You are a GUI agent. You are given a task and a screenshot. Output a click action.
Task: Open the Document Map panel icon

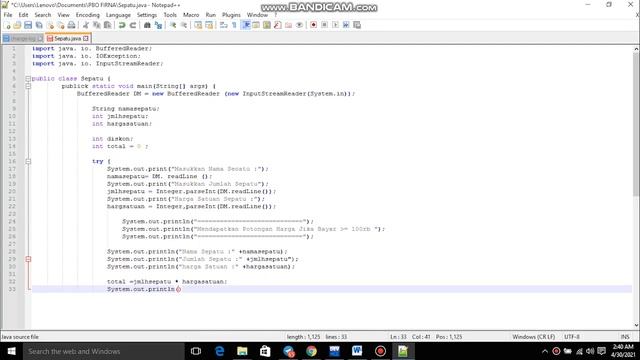(267, 25)
